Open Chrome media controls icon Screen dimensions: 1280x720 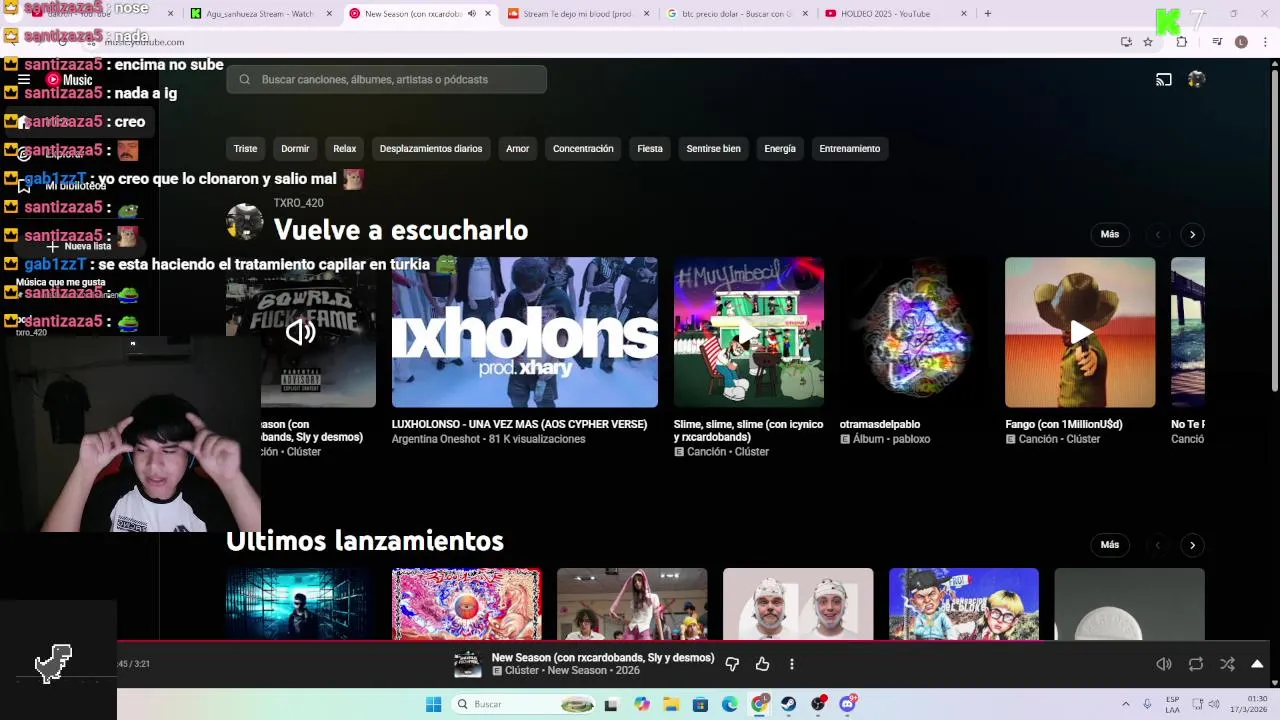1217,42
